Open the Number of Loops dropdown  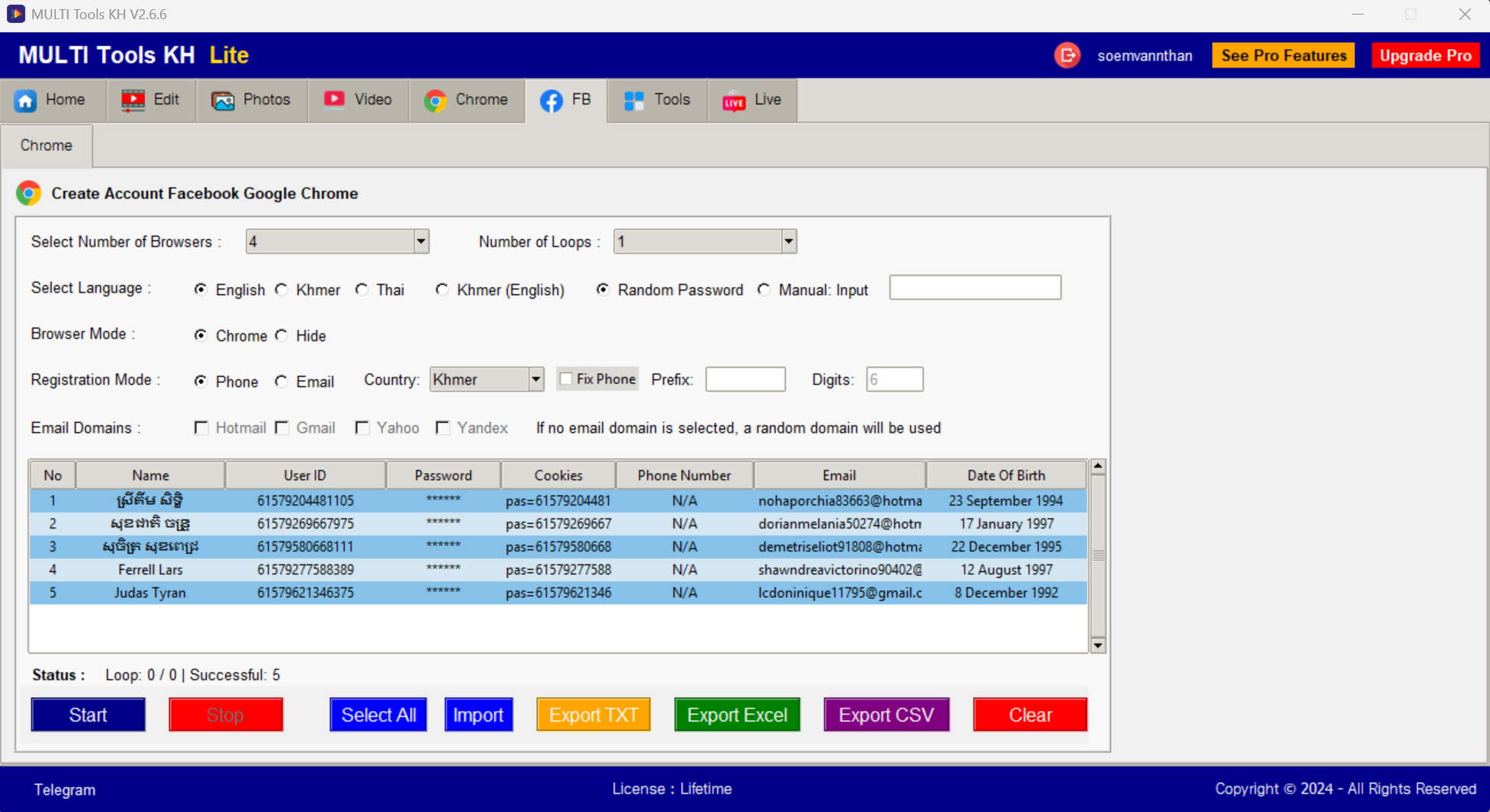point(788,242)
